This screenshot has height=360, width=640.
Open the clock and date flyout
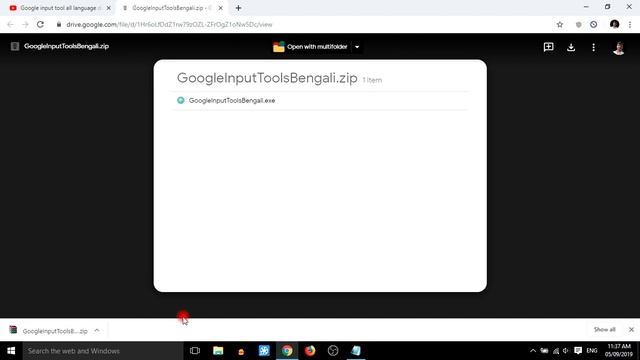coord(619,351)
